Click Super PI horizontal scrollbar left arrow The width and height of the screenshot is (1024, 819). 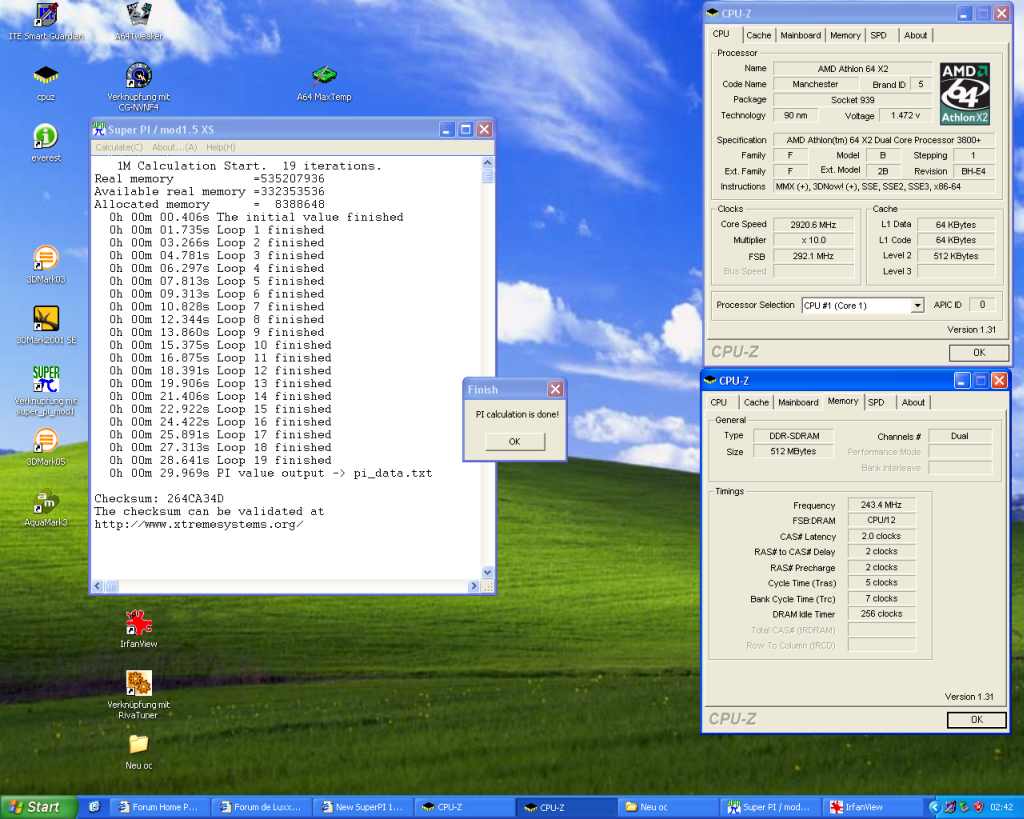pyautogui.click(x=98, y=586)
